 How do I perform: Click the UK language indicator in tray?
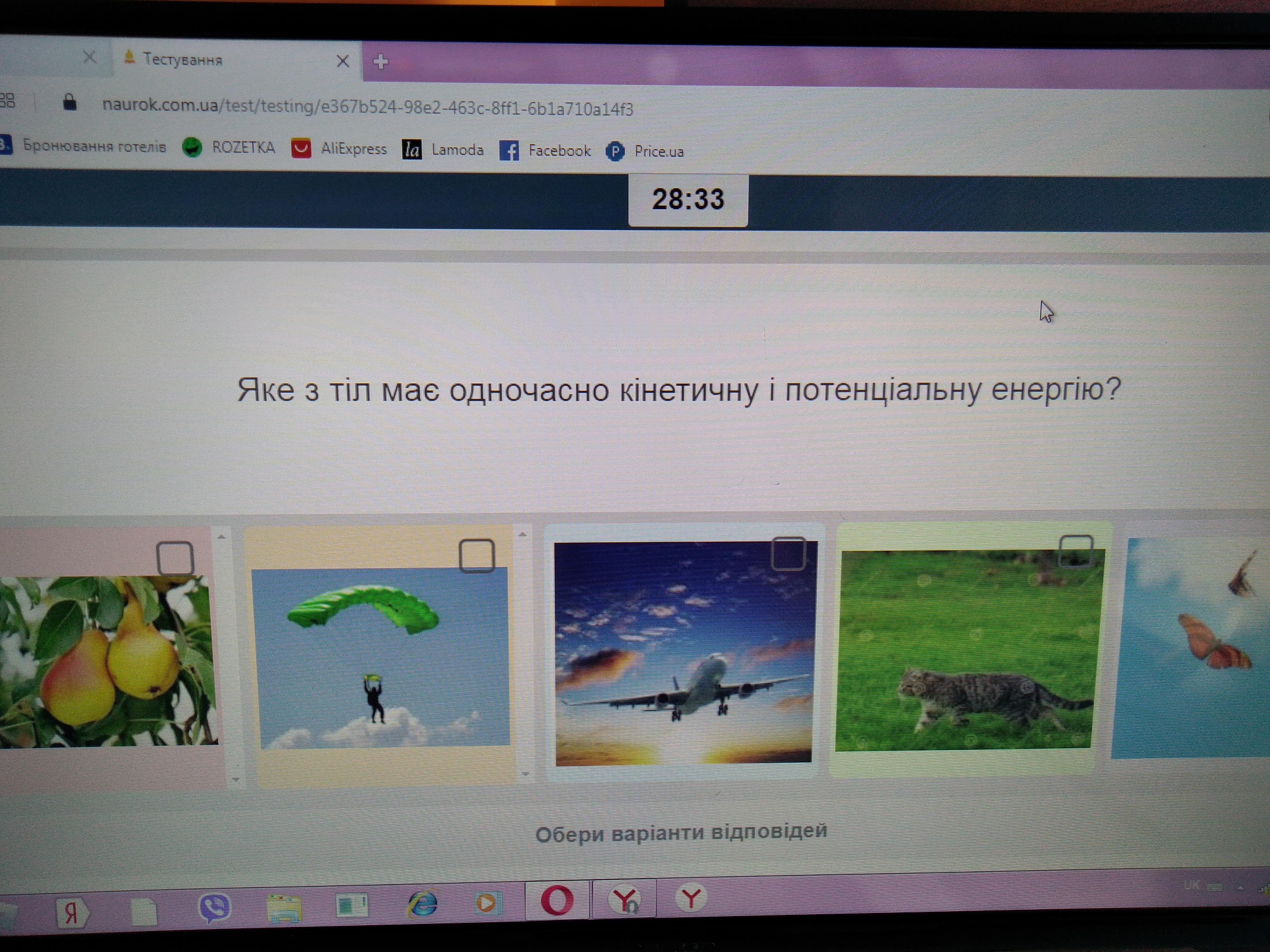(1191, 885)
